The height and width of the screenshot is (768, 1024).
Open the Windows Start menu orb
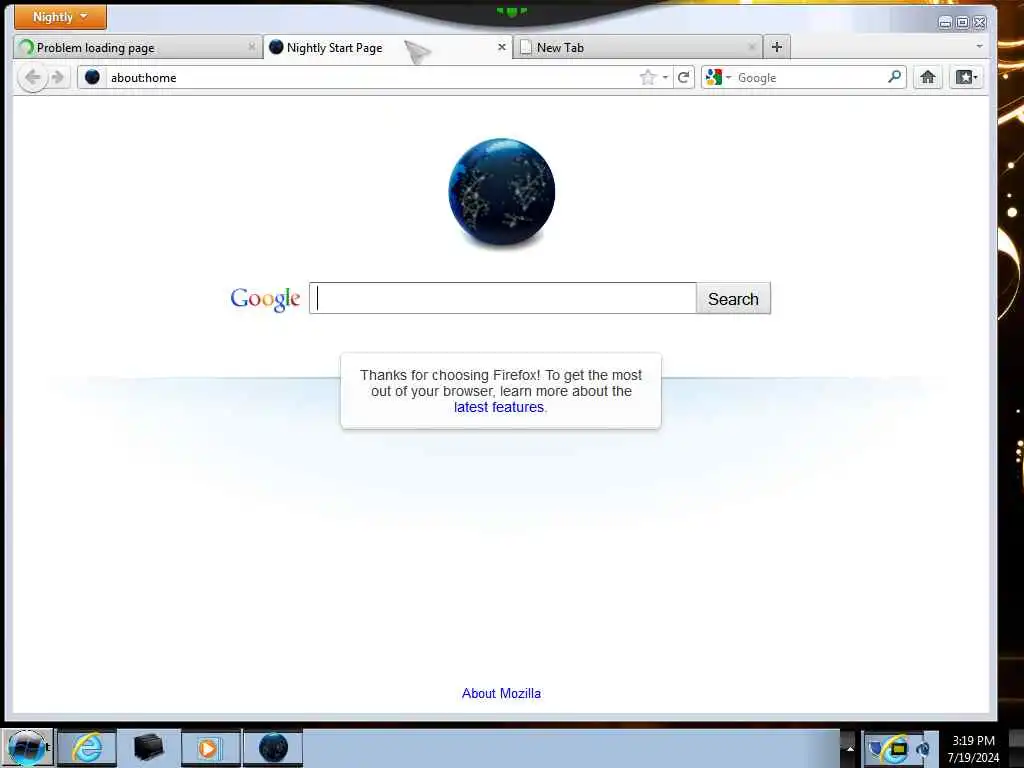[26, 748]
